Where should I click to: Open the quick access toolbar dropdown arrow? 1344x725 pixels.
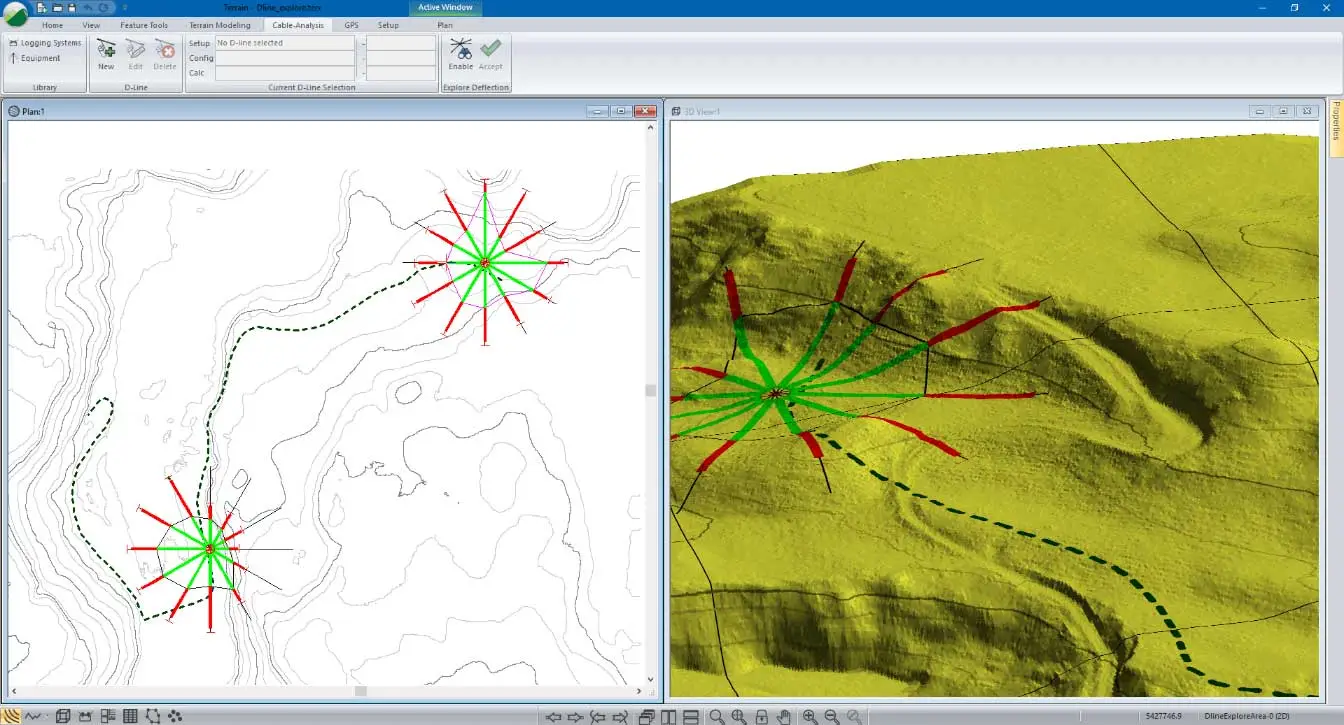pyautogui.click(x=125, y=8)
